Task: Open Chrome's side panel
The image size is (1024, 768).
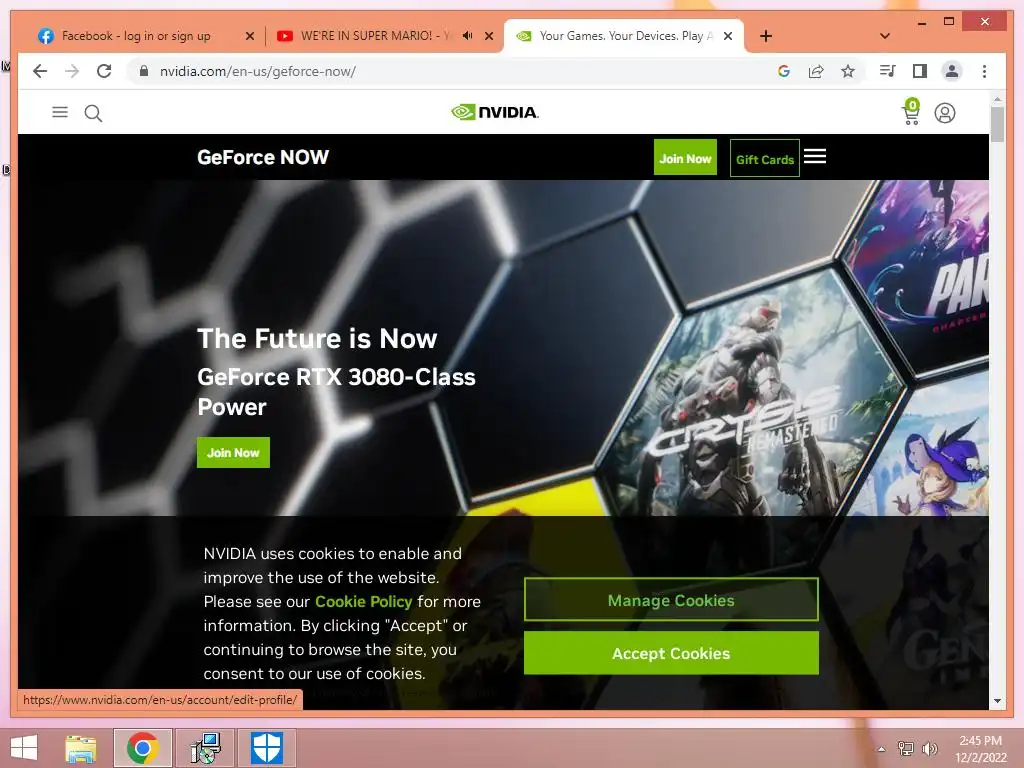Action: tap(920, 71)
